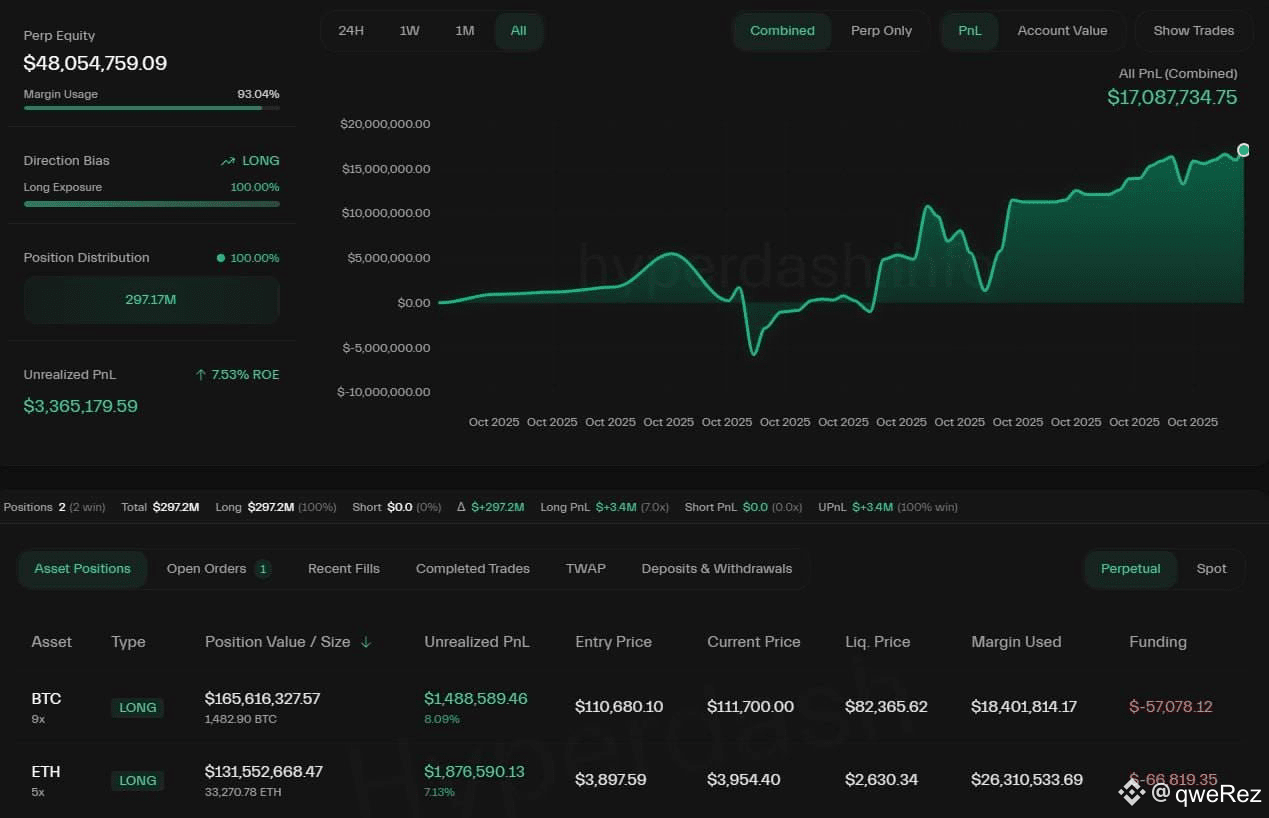This screenshot has width=1269, height=818.
Task: Click the ROE up arrow icon
Action: [201, 375]
